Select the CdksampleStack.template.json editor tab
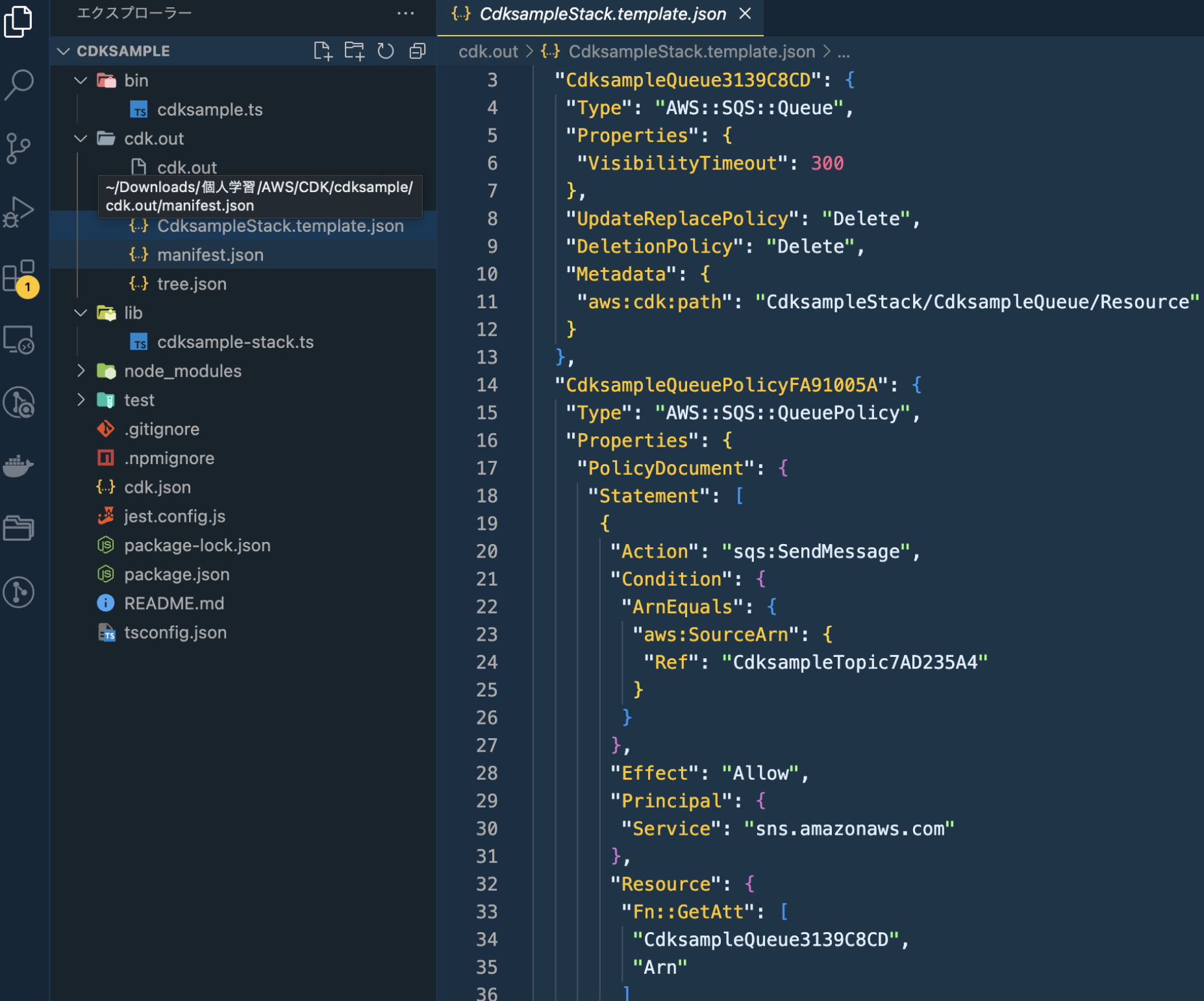1204x1001 pixels. pos(601,14)
